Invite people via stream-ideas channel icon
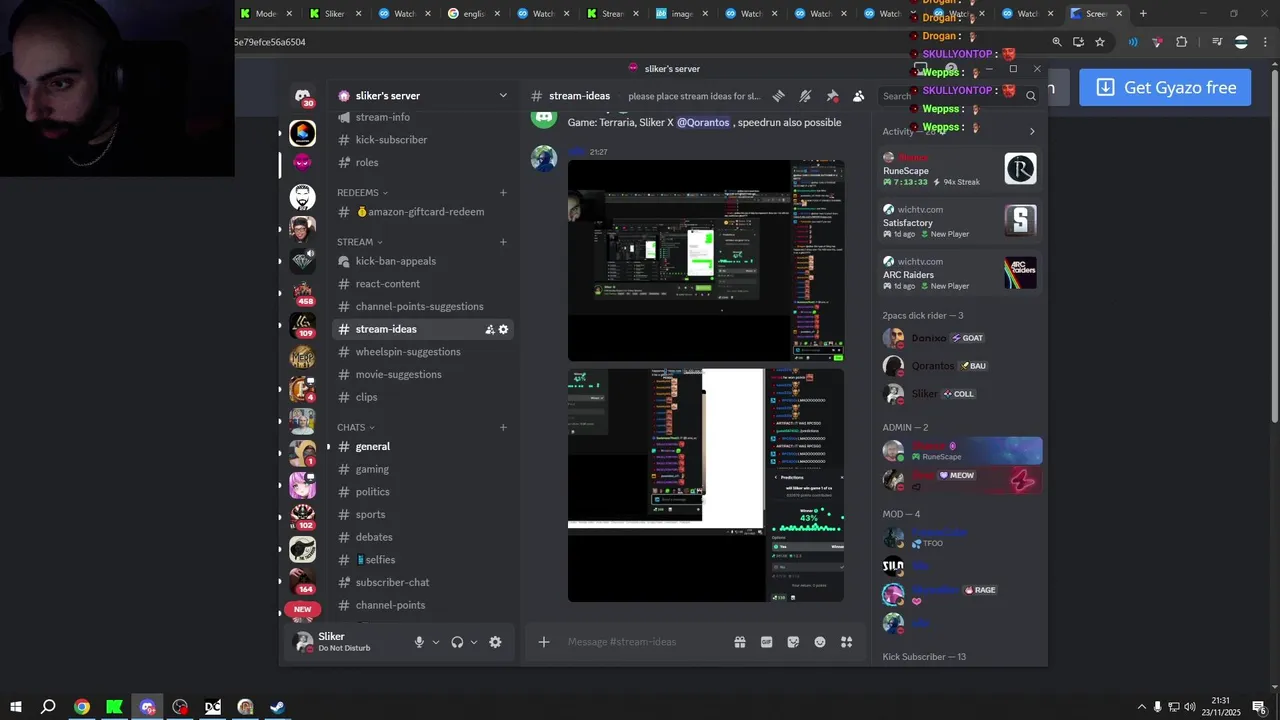 pos(490,329)
